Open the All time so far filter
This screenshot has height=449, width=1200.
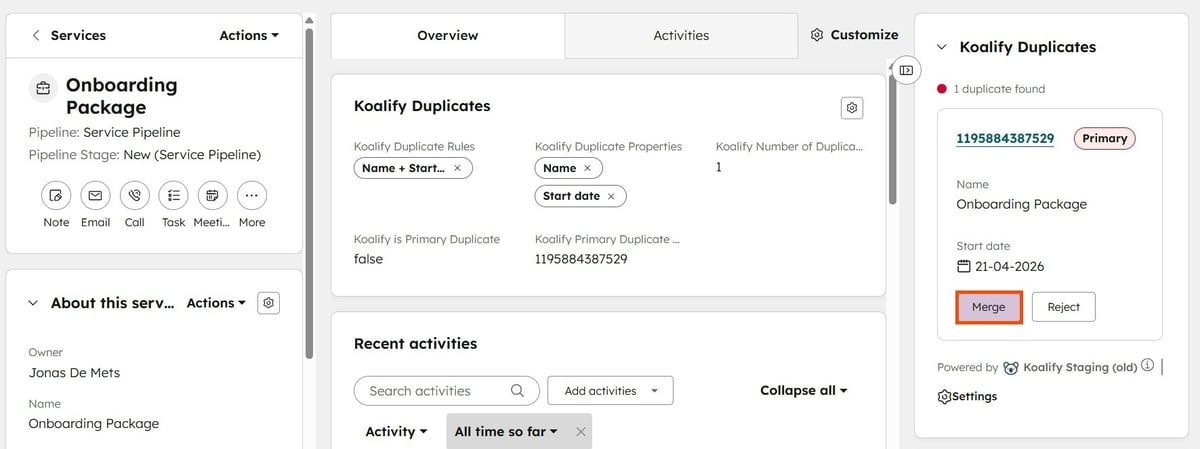(507, 431)
